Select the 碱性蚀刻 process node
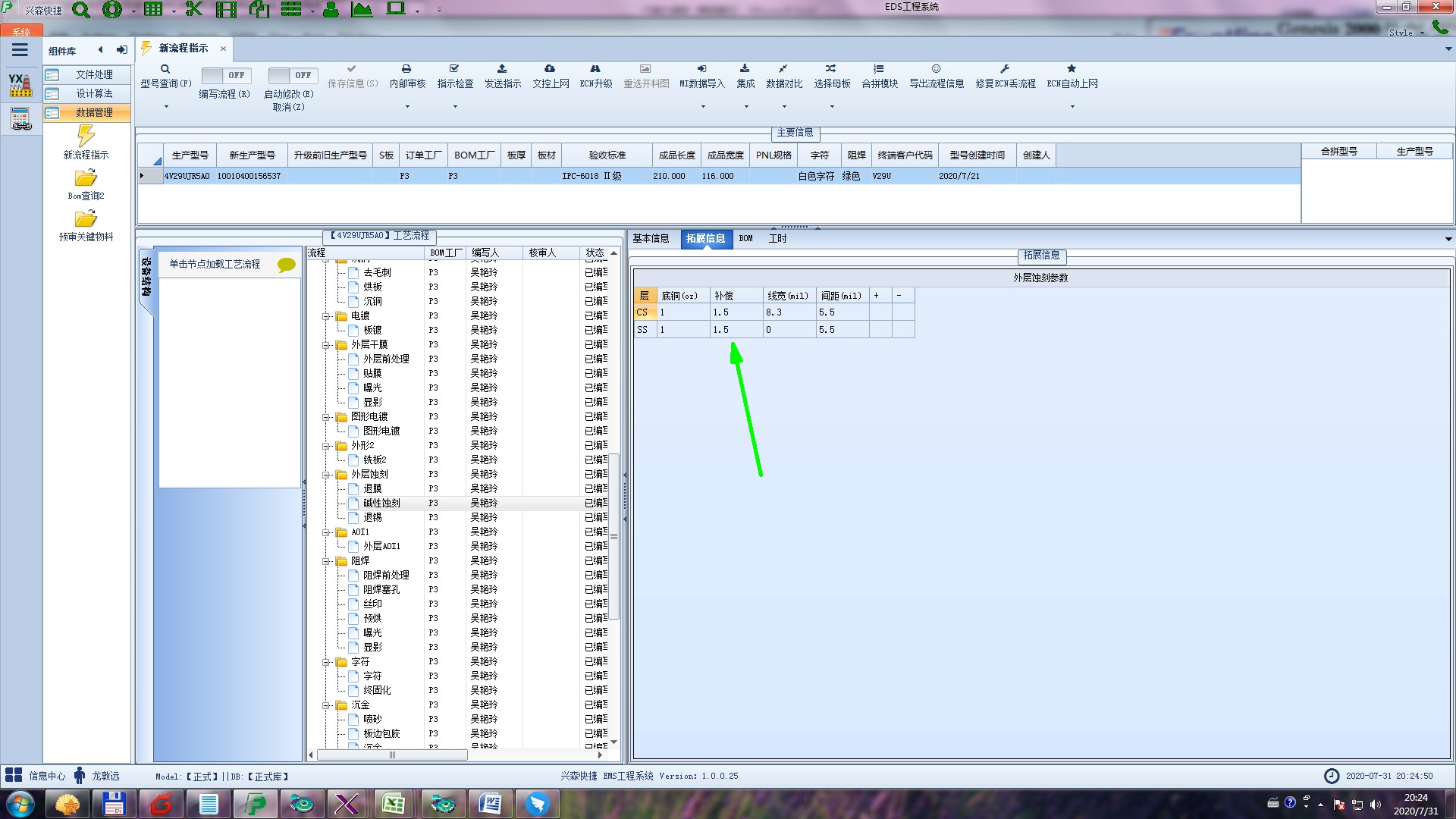The image size is (1456, 819). coord(381,503)
